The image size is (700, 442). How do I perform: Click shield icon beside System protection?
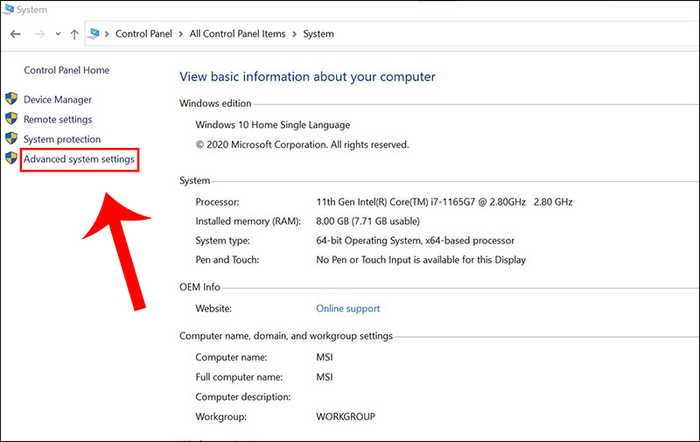pyautogui.click(x=12, y=138)
